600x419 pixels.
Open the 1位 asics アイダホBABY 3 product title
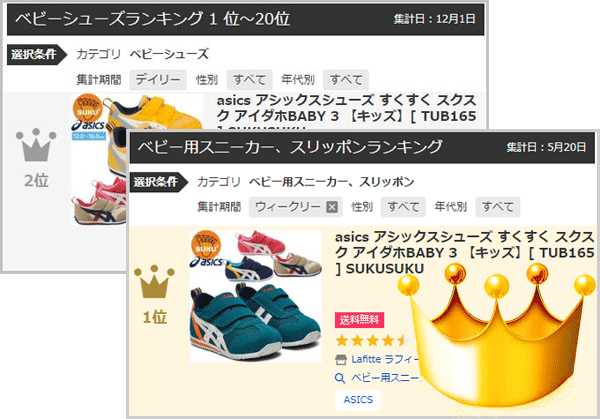(465, 253)
